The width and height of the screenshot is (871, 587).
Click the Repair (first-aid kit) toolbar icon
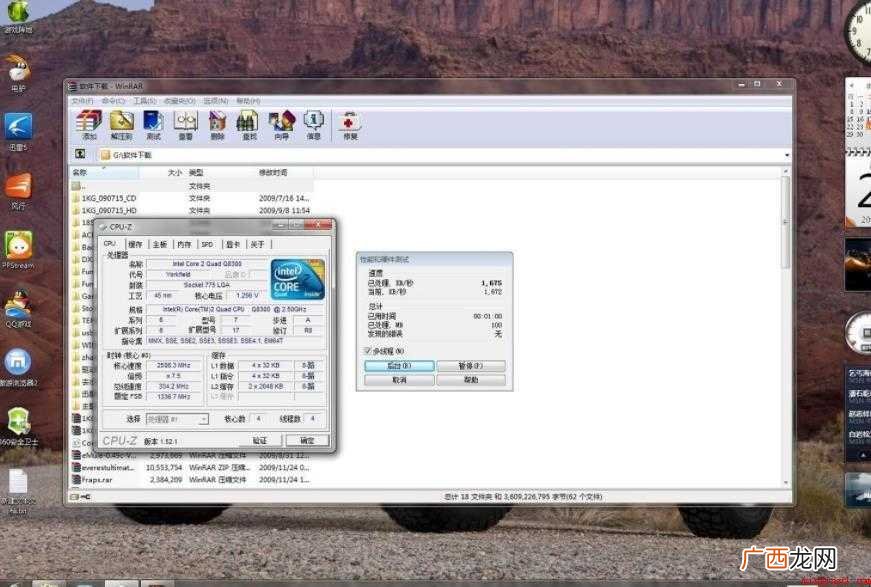[349, 124]
